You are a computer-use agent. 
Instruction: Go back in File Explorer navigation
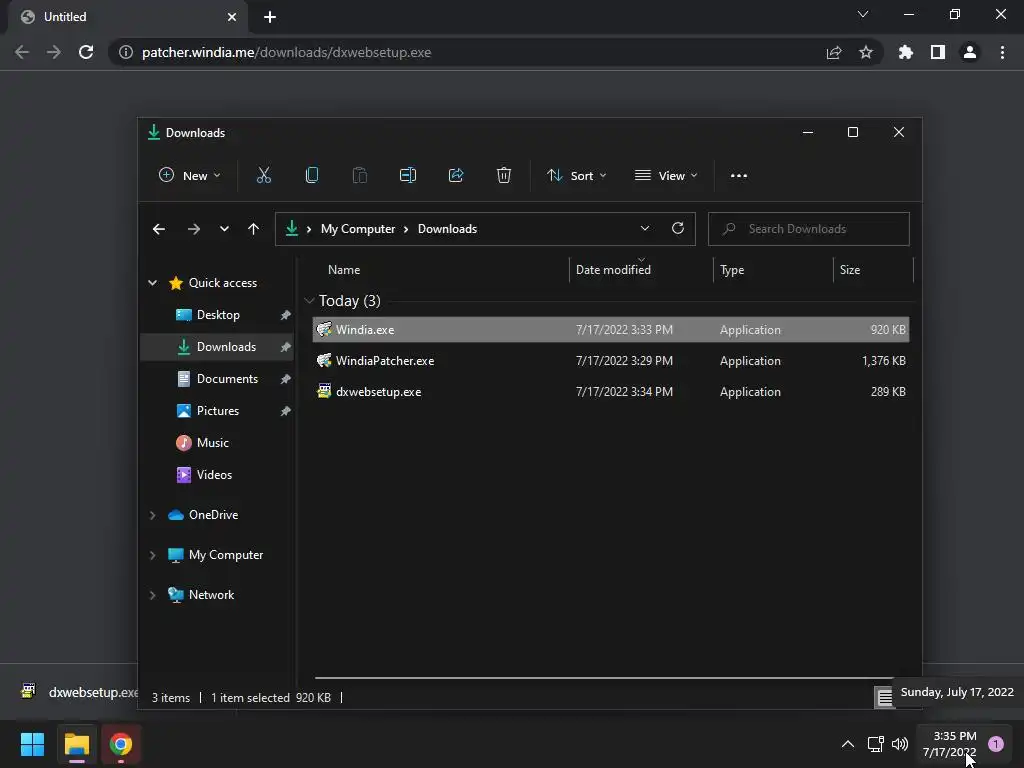[x=159, y=229]
